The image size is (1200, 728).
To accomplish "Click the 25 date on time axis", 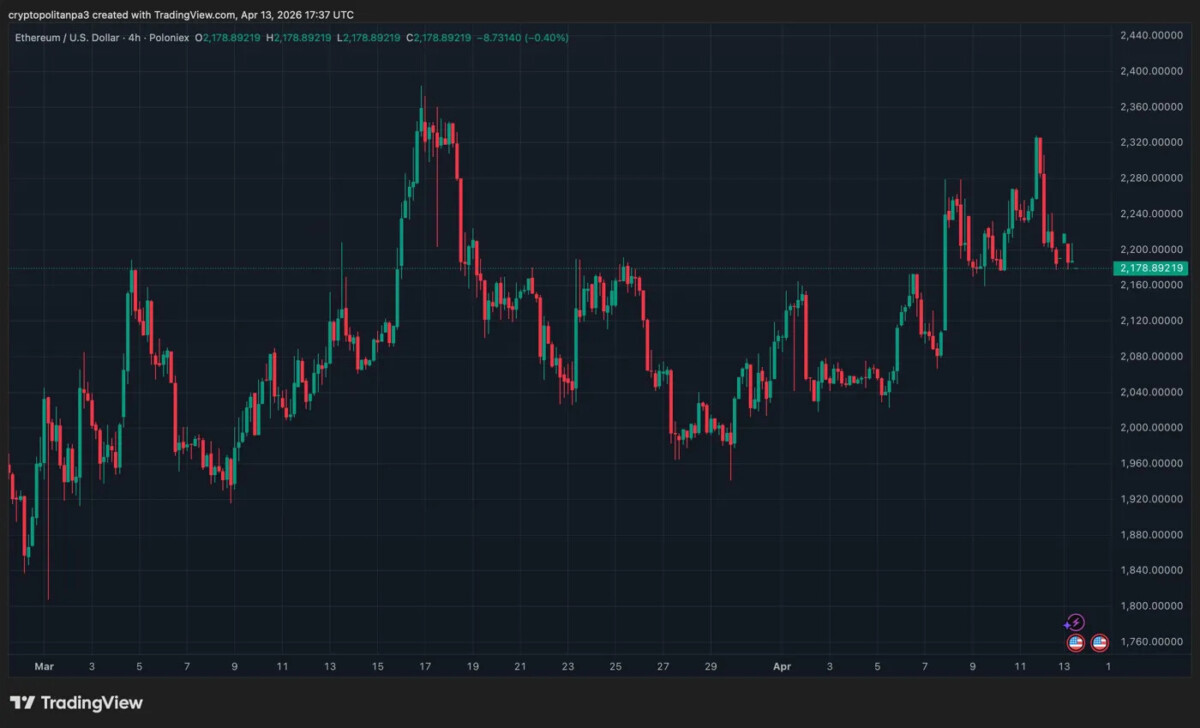I will [x=616, y=665].
